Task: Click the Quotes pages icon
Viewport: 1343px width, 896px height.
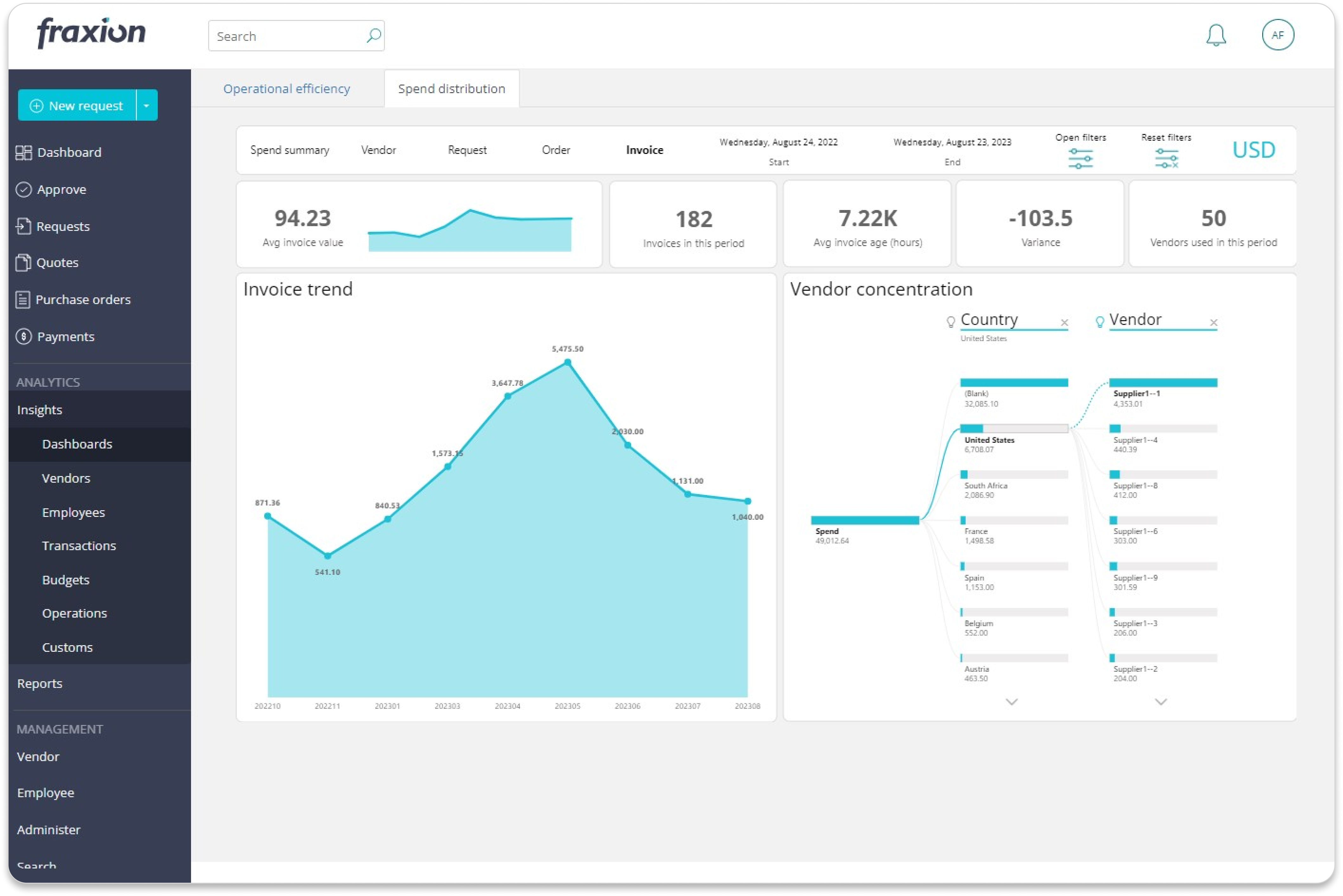Action: [x=23, y=263]
